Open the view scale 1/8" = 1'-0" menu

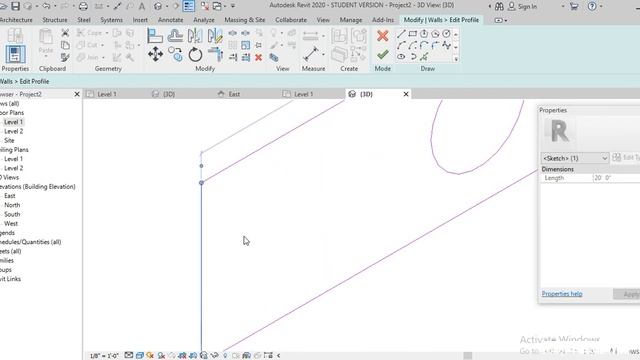pos(104,356)
